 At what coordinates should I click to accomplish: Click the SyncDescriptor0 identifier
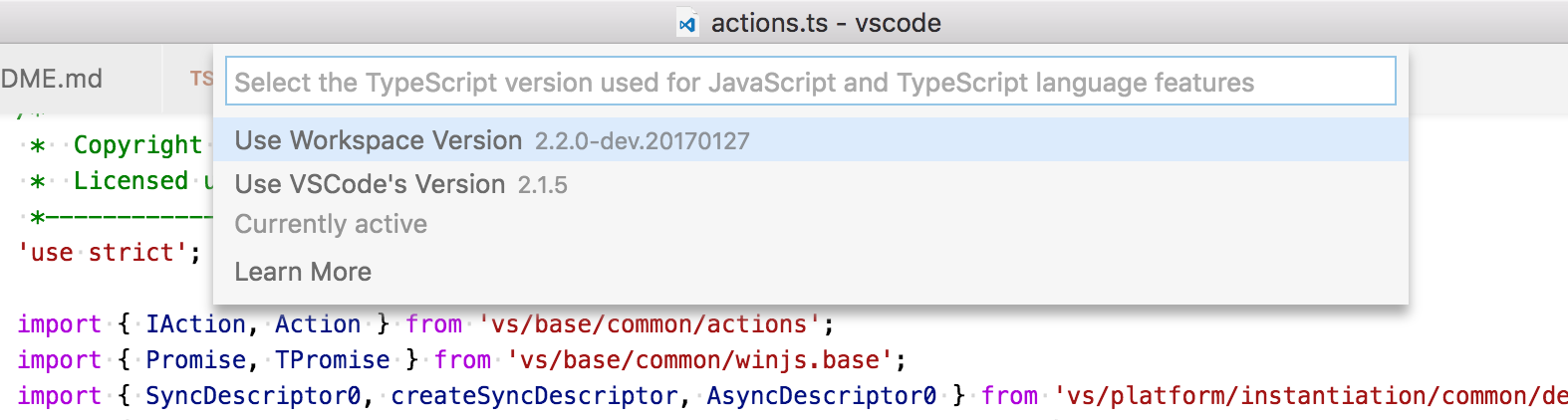[x=253, y=396]
